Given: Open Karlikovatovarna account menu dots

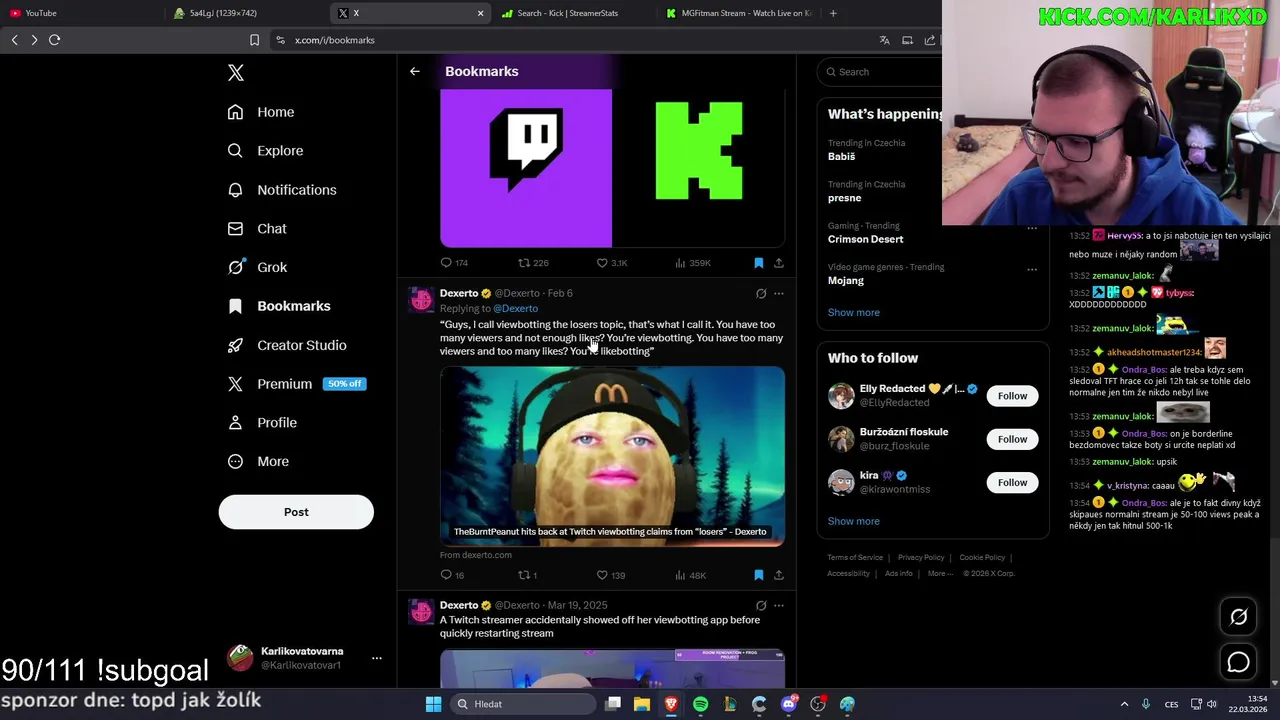Looking at the screenshot, I should (x=377, y=658).
